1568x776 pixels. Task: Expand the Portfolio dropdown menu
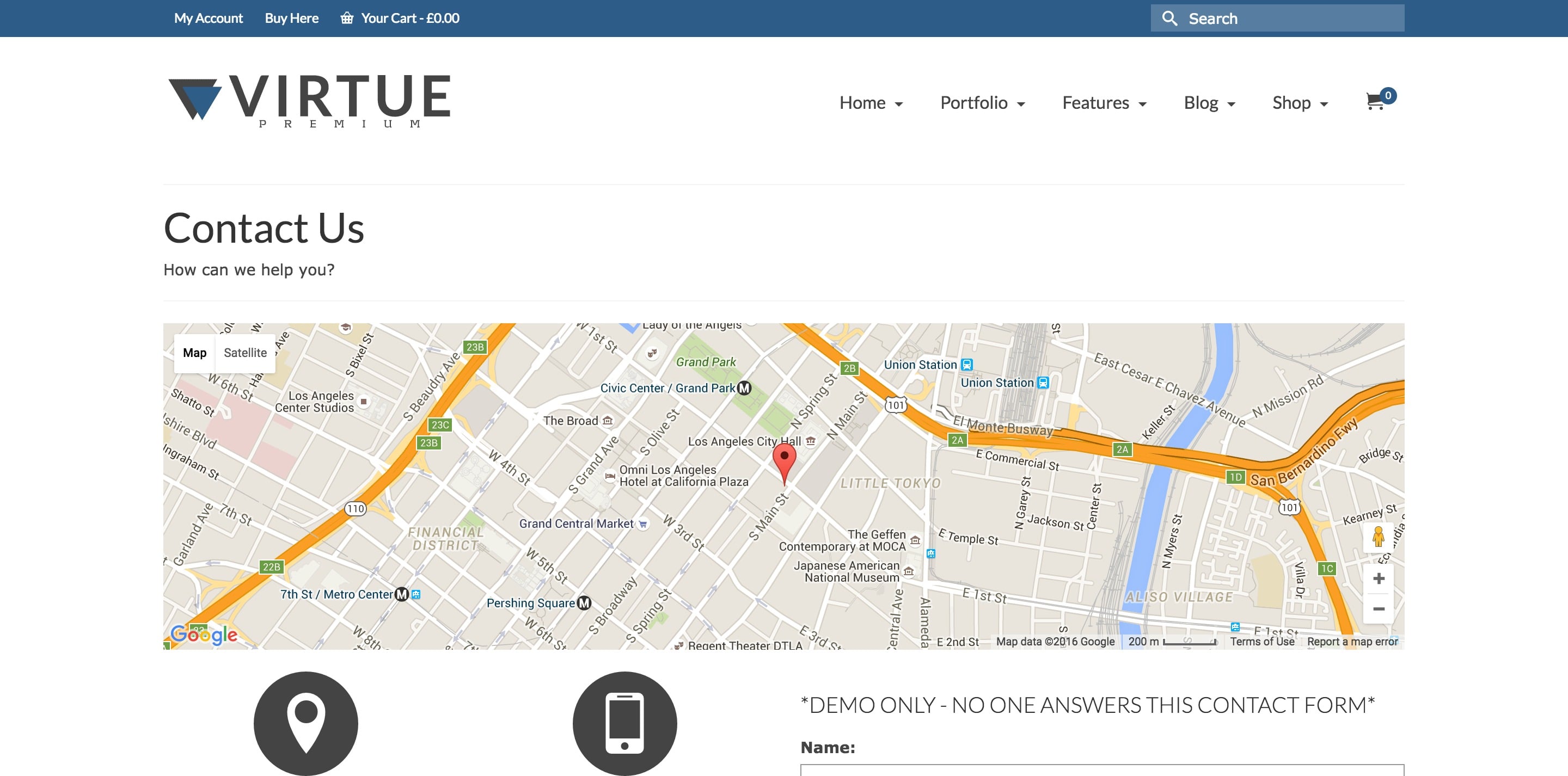982,103
